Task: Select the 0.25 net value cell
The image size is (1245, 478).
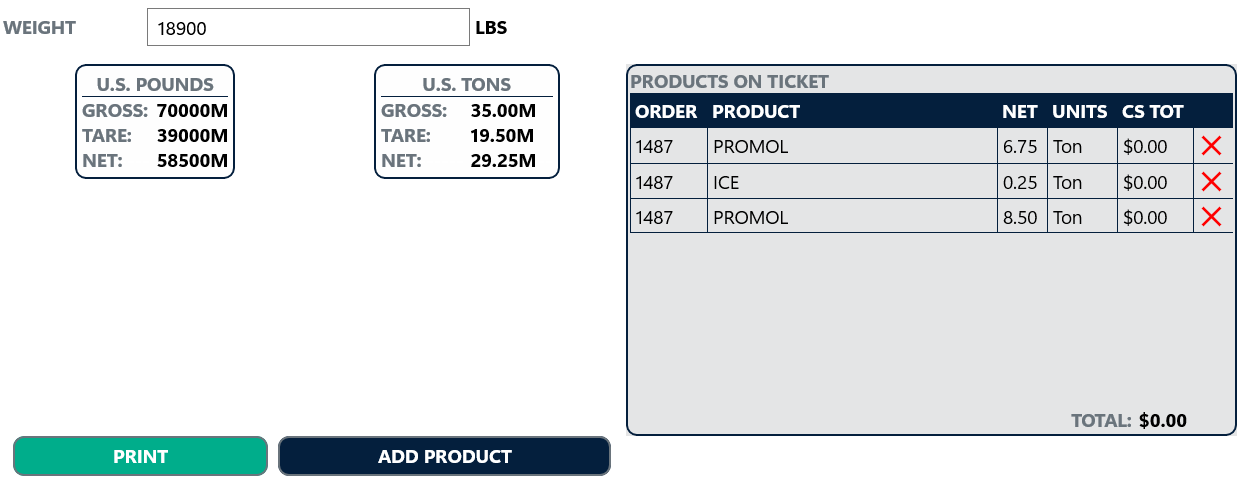Action: (x=1020, y=183)
